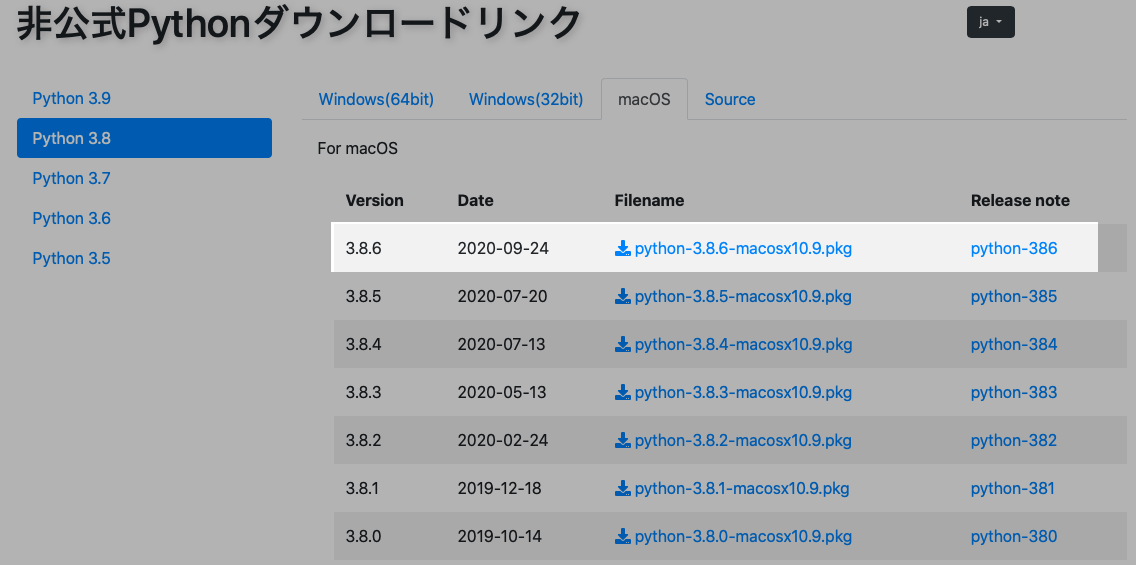Open the python-386 release note link
Viewport: 1136px width, 565px height.
1013,248
